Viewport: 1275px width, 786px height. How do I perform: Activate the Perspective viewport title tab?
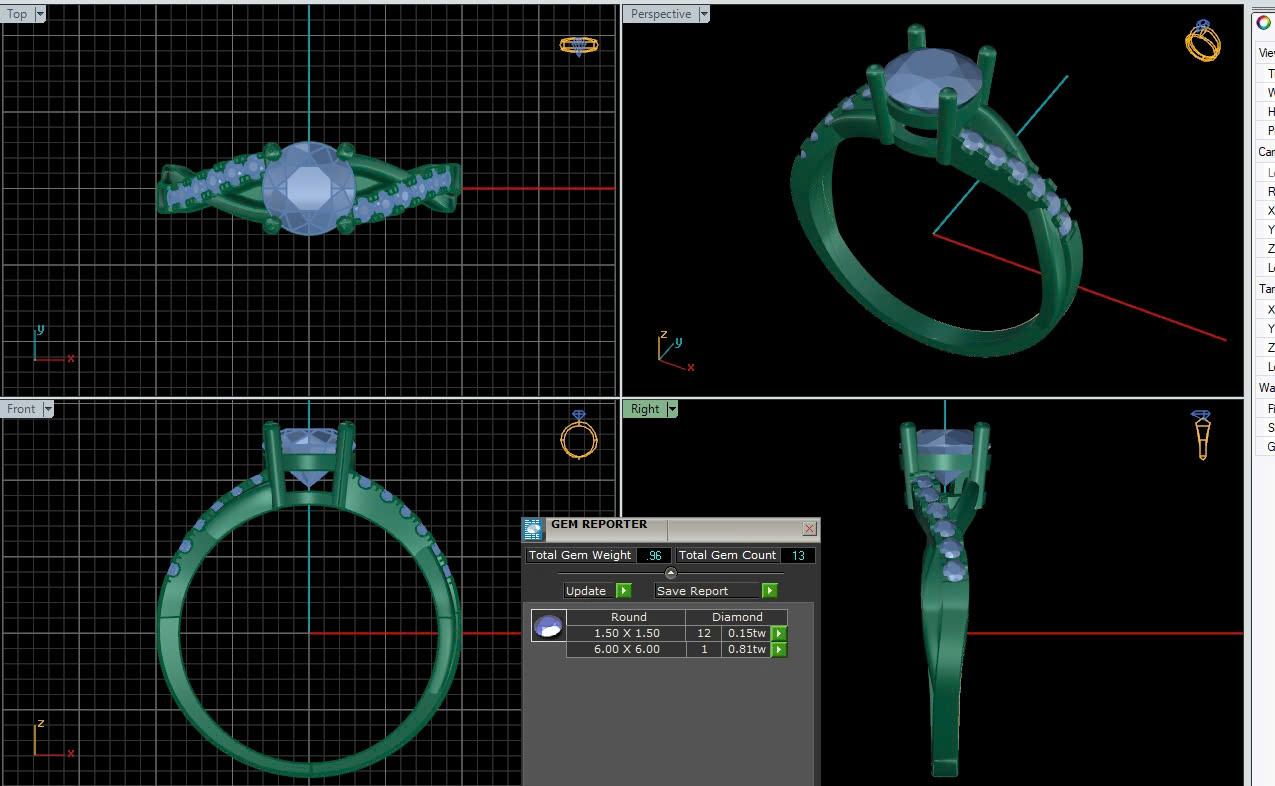pyautogui.click(x=660, y=14)
